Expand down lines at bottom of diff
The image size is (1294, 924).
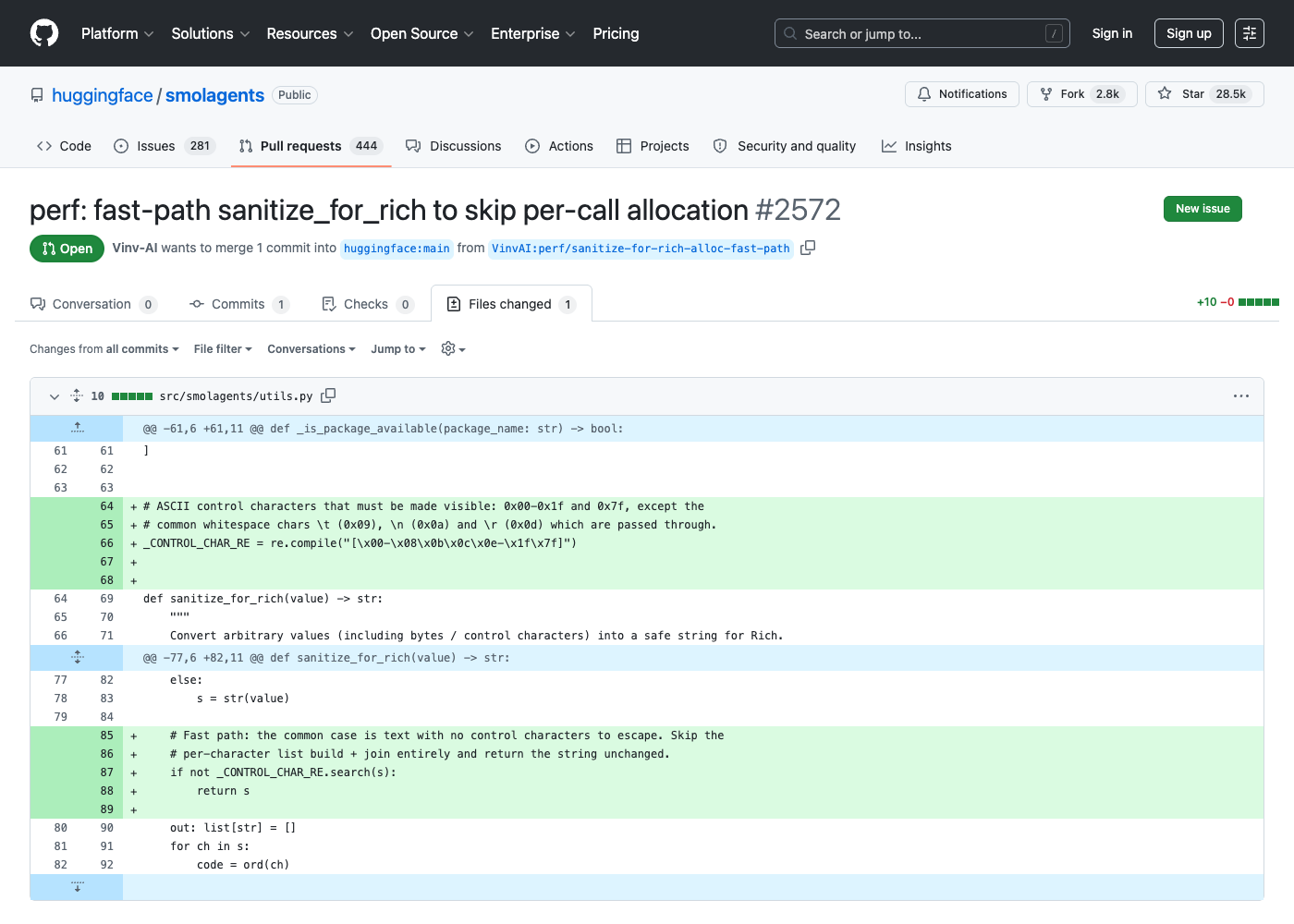pyautogui.click(x=77, y=886)
